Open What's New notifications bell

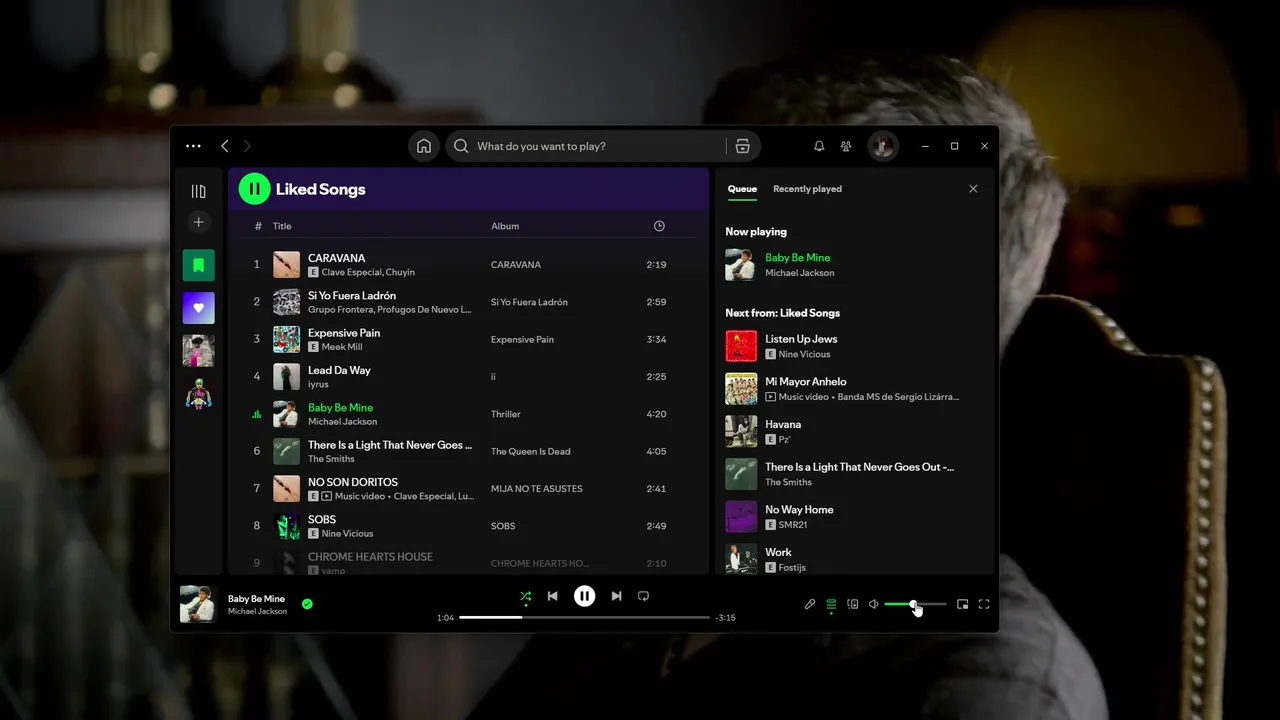[x=819, y=146]
